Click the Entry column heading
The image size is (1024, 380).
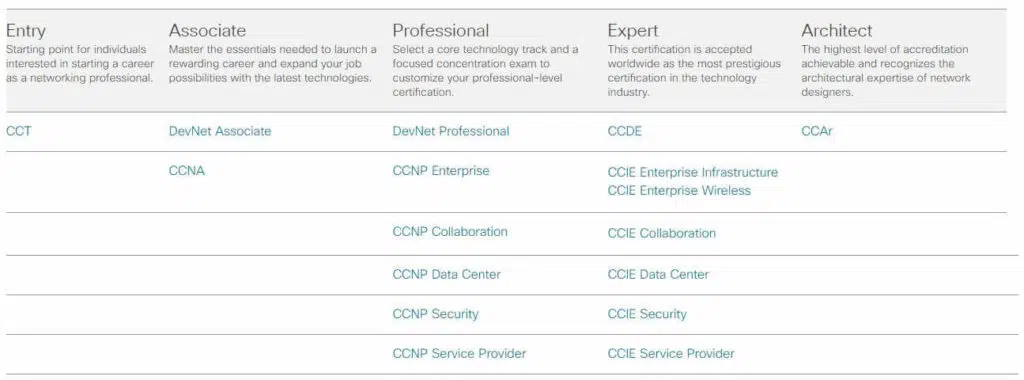(25, 31)
